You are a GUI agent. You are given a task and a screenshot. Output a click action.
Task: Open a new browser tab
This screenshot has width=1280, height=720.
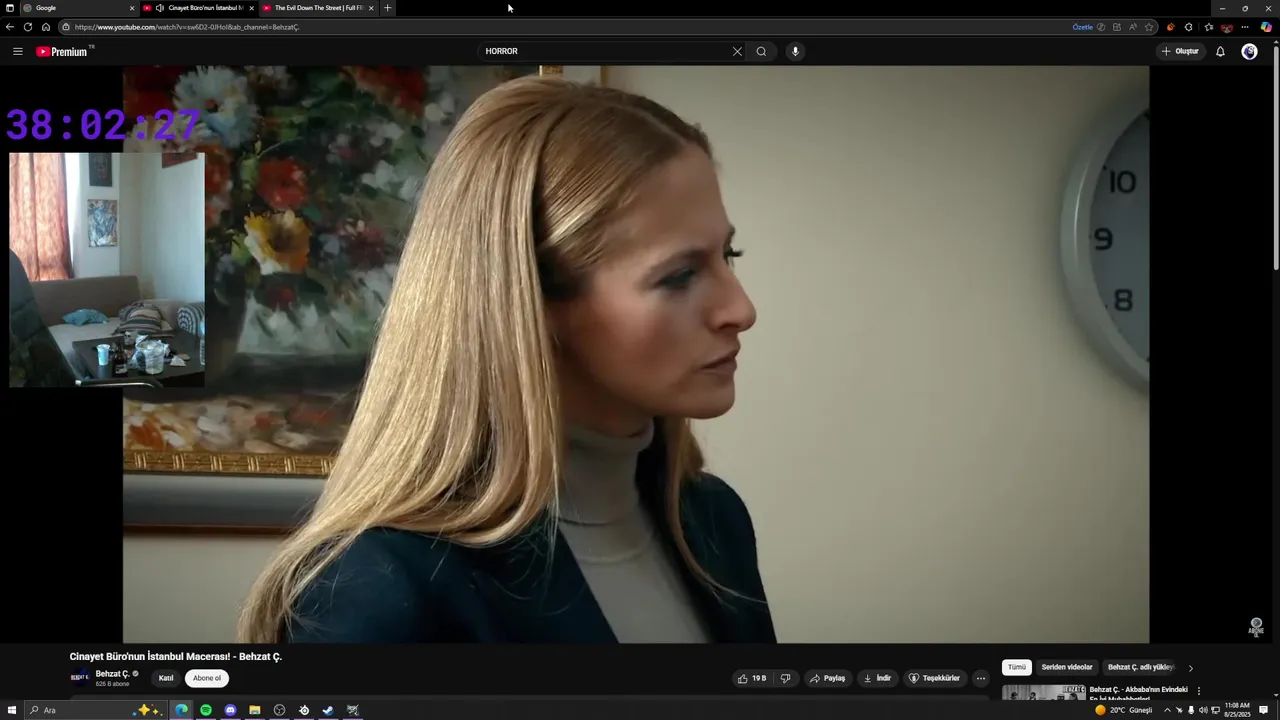click(388, 8)
